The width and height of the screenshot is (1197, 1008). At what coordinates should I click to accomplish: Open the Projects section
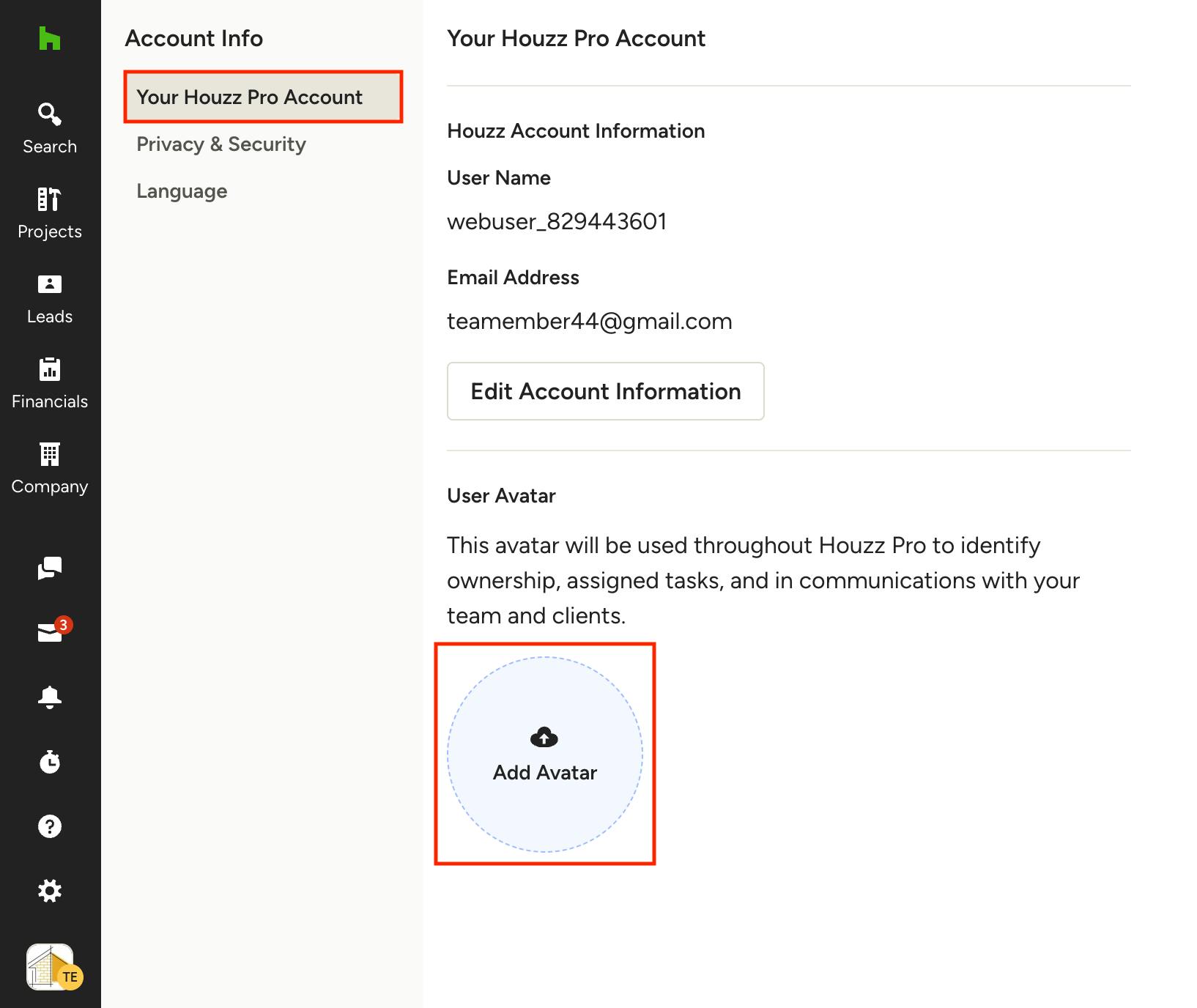[50, 213]
